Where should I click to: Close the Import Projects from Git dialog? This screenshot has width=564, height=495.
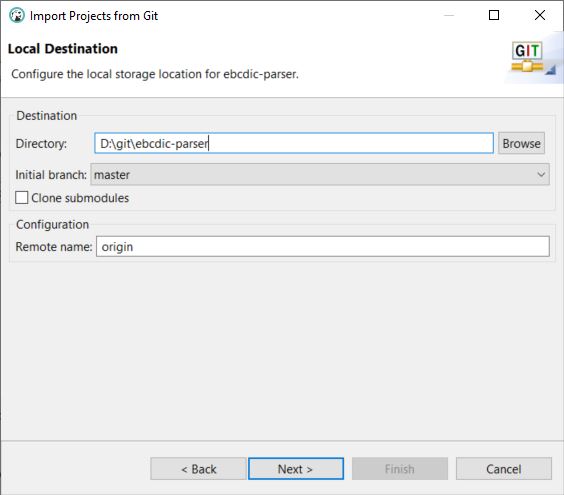pos(540,15)
